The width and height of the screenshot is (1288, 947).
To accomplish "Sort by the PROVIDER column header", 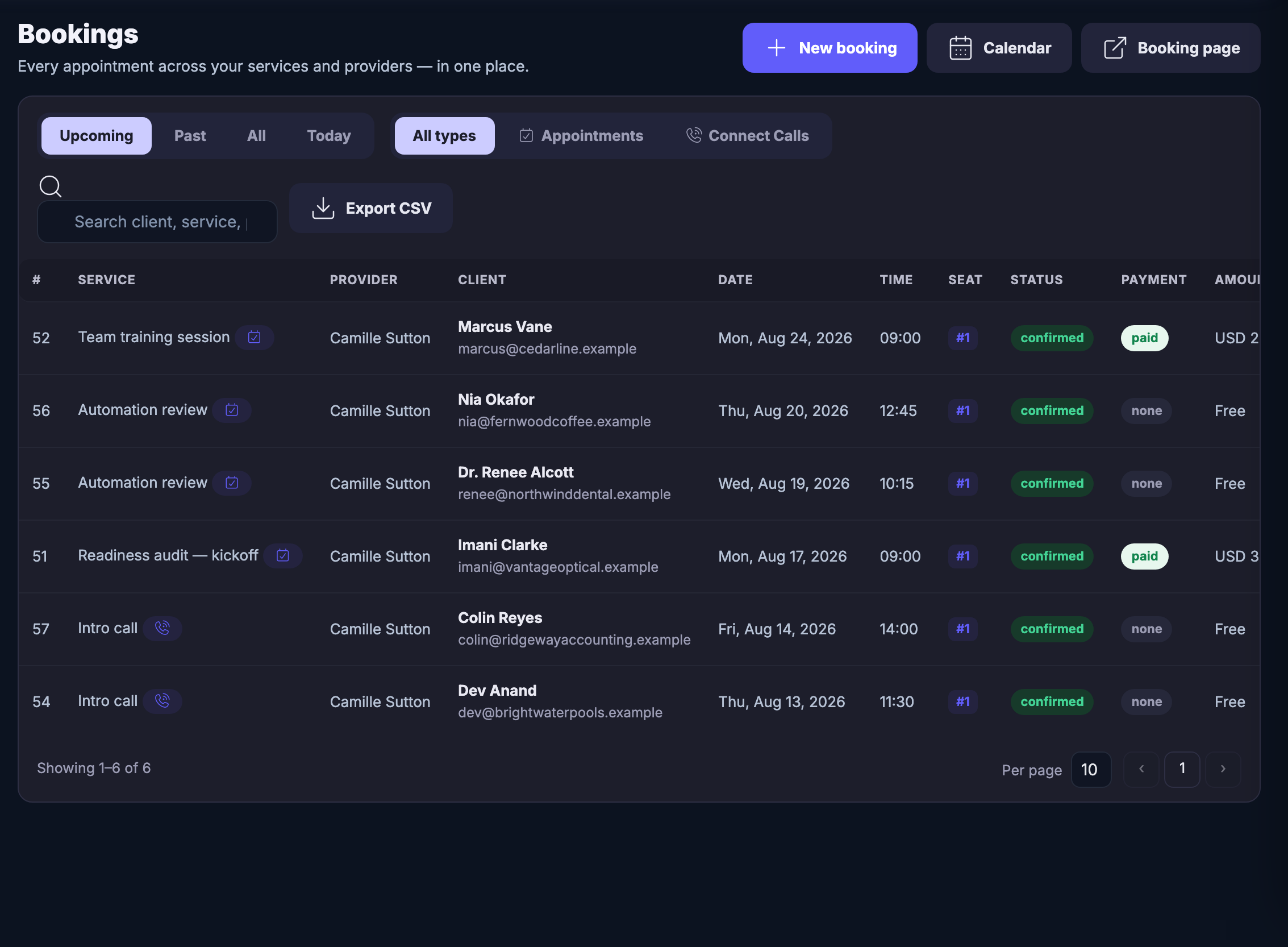I will [x=363, y=280].
